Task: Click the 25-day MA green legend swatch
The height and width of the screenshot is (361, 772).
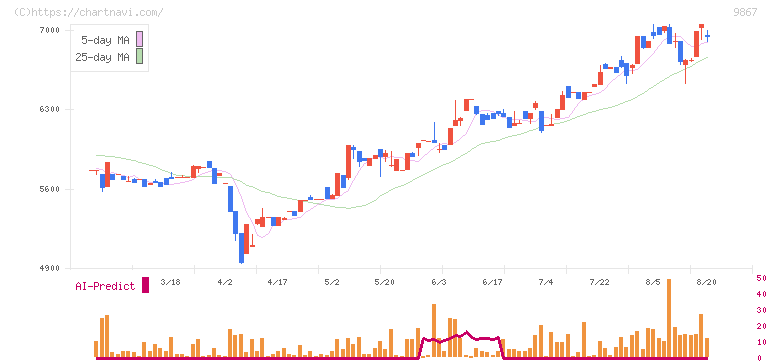Action: coord(139,56)
